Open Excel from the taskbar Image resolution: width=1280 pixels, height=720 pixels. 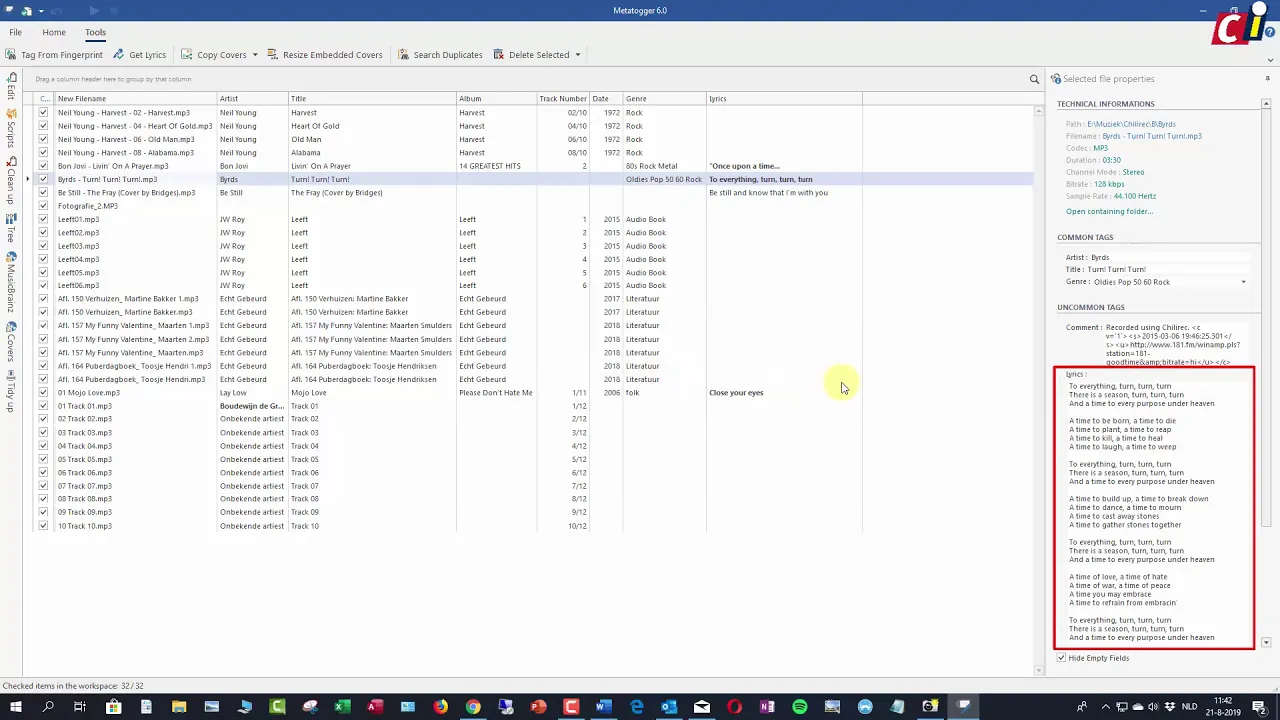[342, 708]
